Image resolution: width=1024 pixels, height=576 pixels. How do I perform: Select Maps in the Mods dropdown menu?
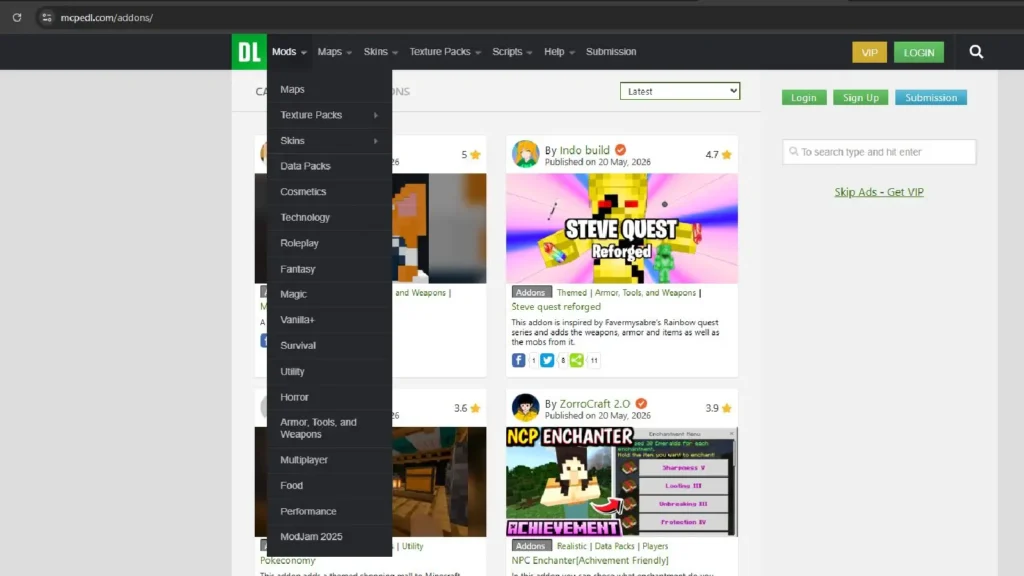tap(329, 89)
